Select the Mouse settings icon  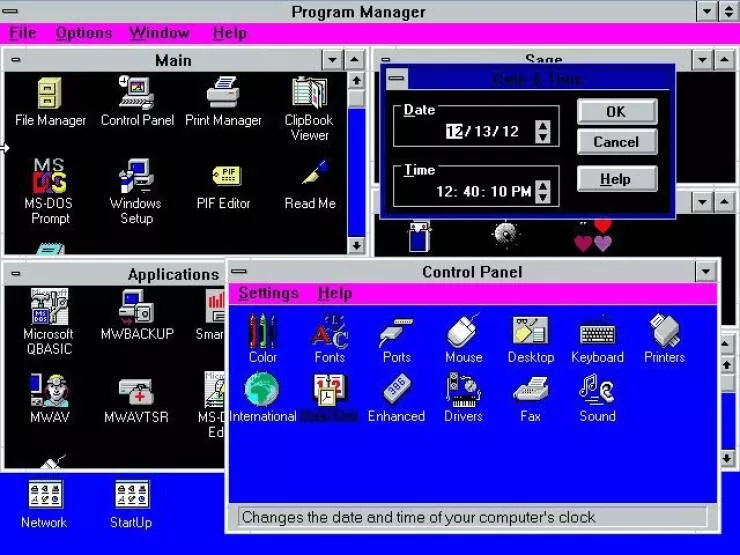tap(463, 333)
